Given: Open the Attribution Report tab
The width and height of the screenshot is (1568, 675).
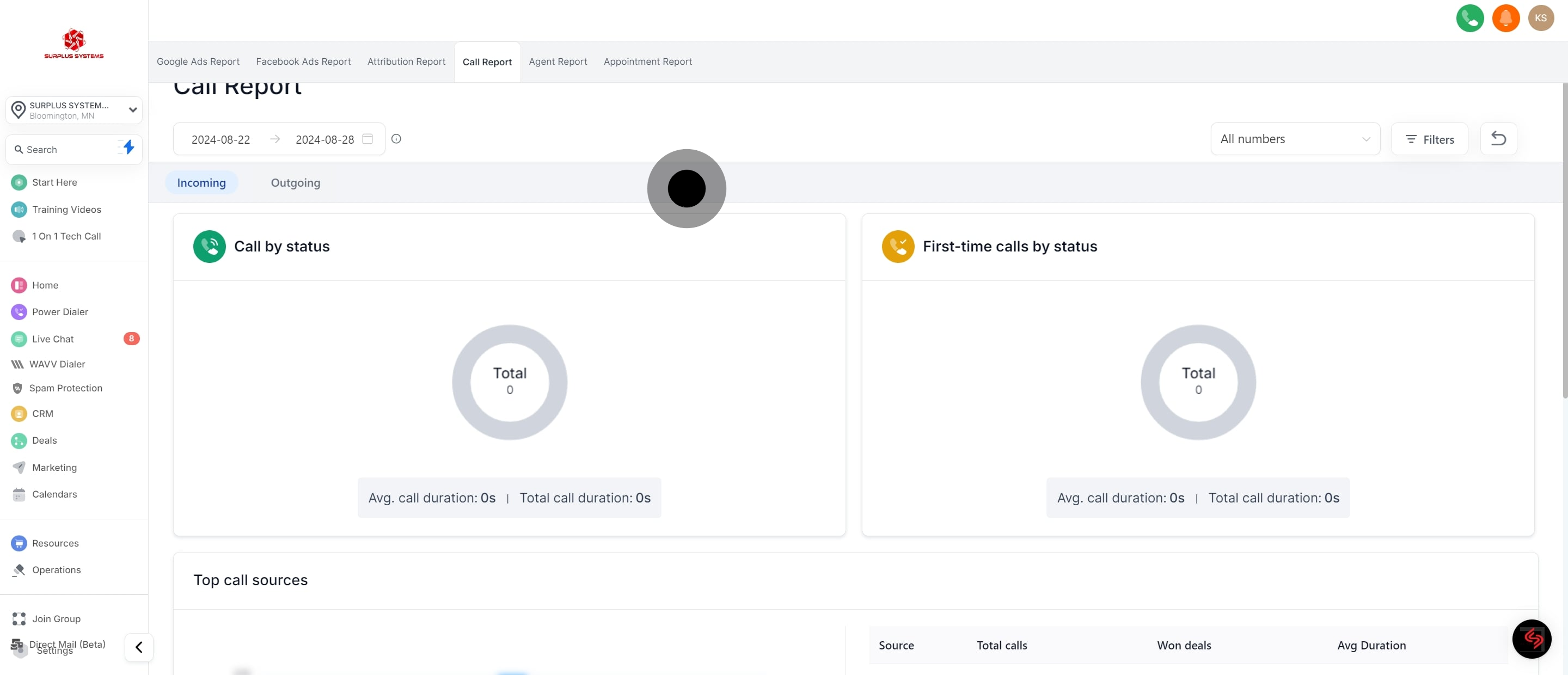Looking at the screenshot, I should [406, 62].
